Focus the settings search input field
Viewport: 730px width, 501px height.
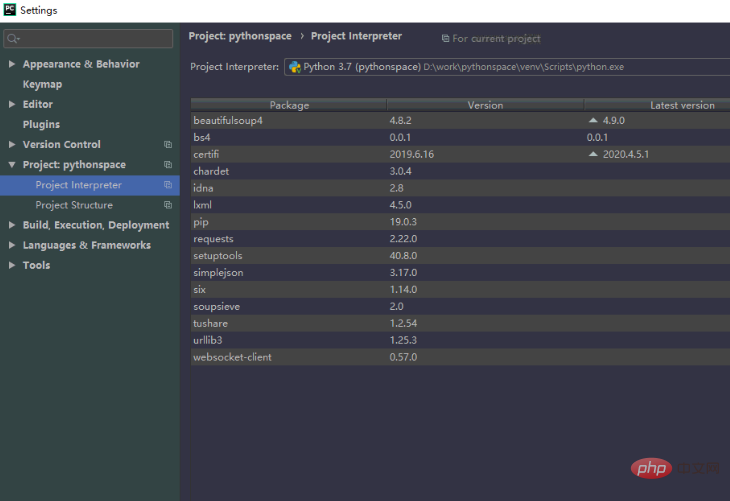pyautogui.click(x=95, y=39)
